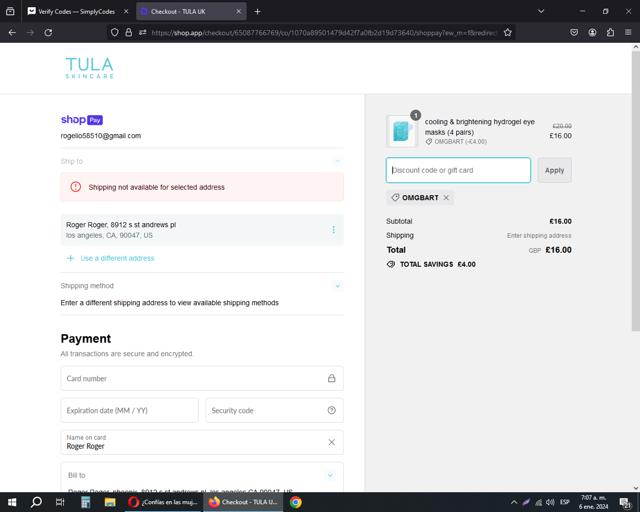Close the Checkout - TULA UK tab
Screen dimensions: 640x512
pos(239,11)
